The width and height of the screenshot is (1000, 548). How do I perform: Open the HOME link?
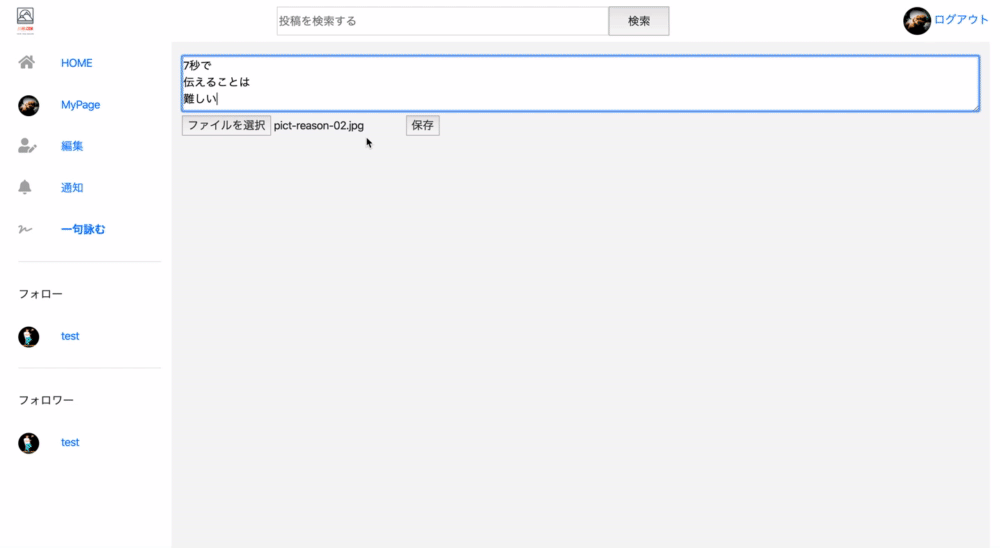coord(77,63)
